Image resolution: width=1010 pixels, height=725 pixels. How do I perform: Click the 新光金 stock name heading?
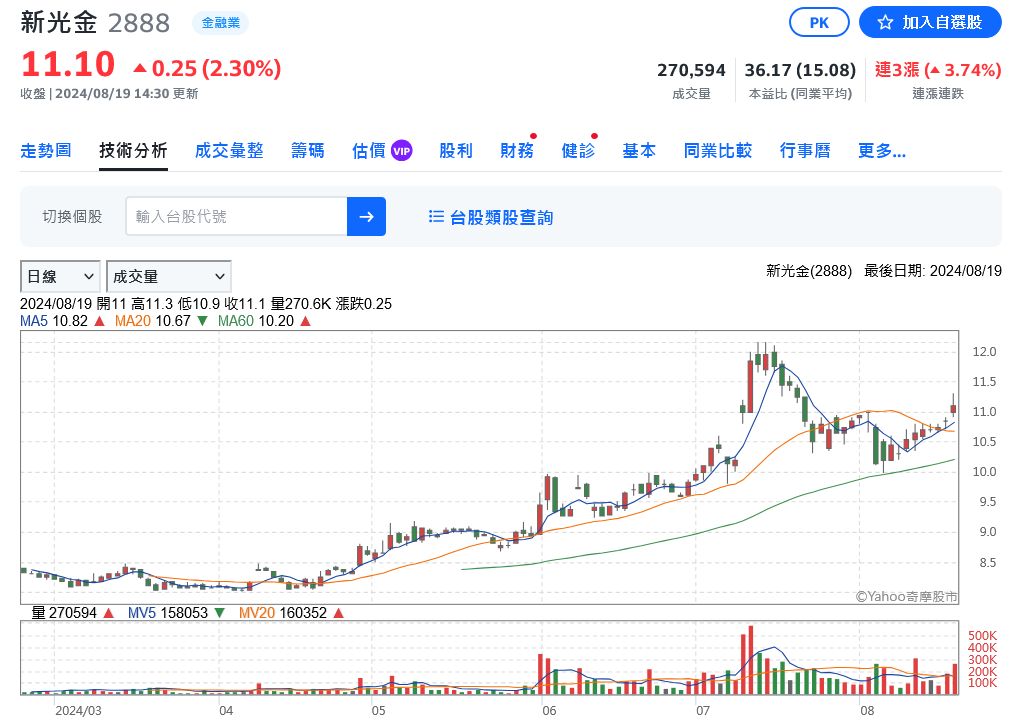point(59,23)
